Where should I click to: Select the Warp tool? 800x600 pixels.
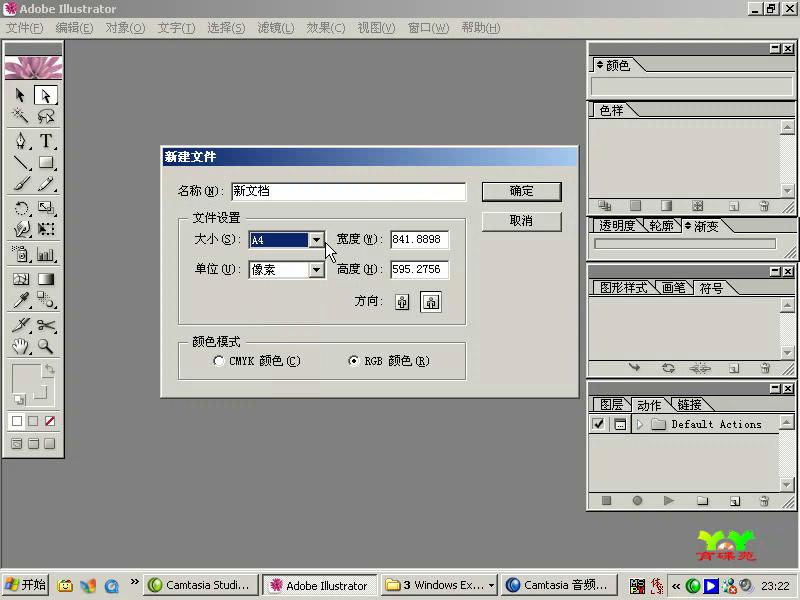click(20, 229)
